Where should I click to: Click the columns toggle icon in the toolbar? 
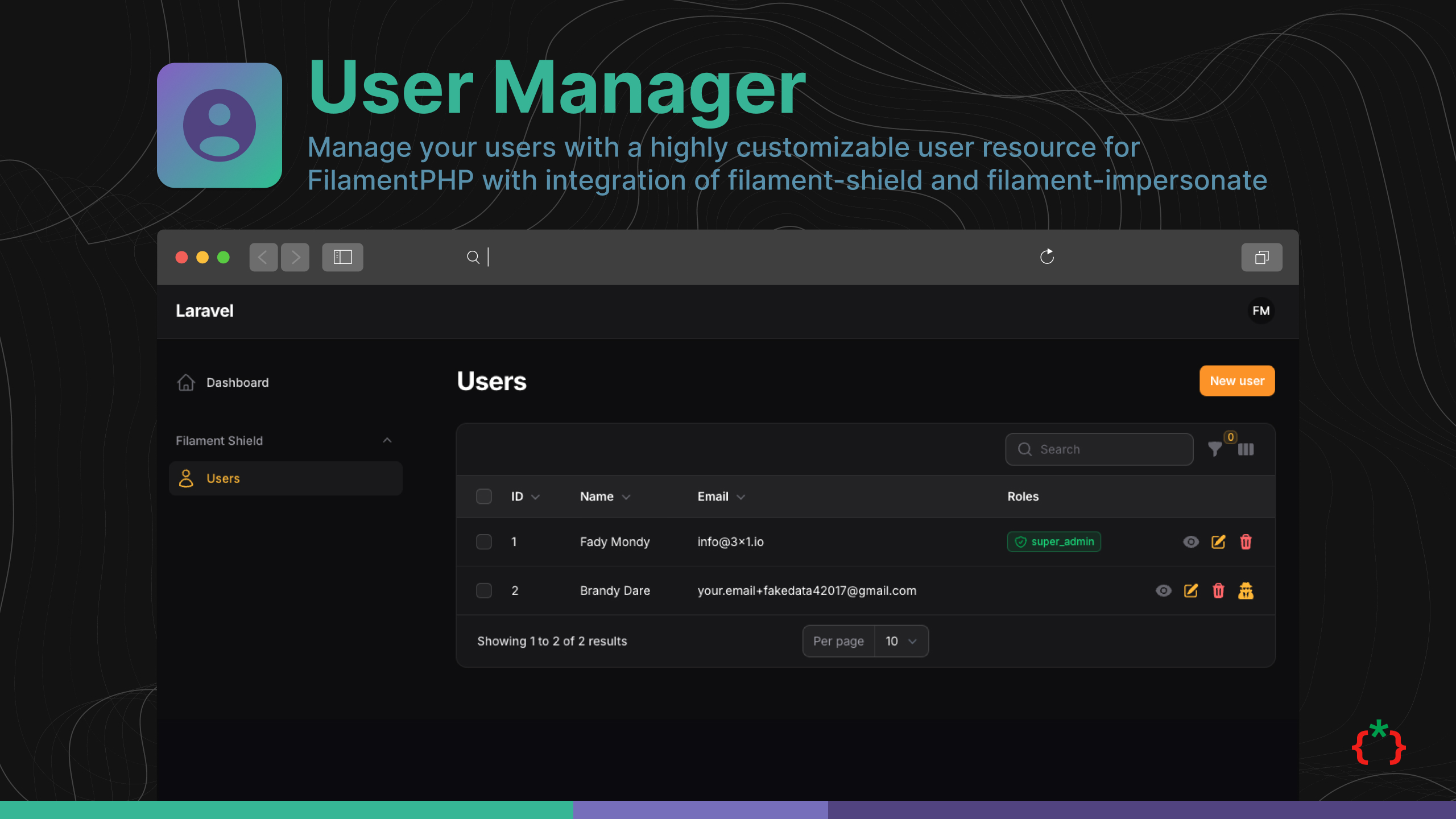(1245, 449)
